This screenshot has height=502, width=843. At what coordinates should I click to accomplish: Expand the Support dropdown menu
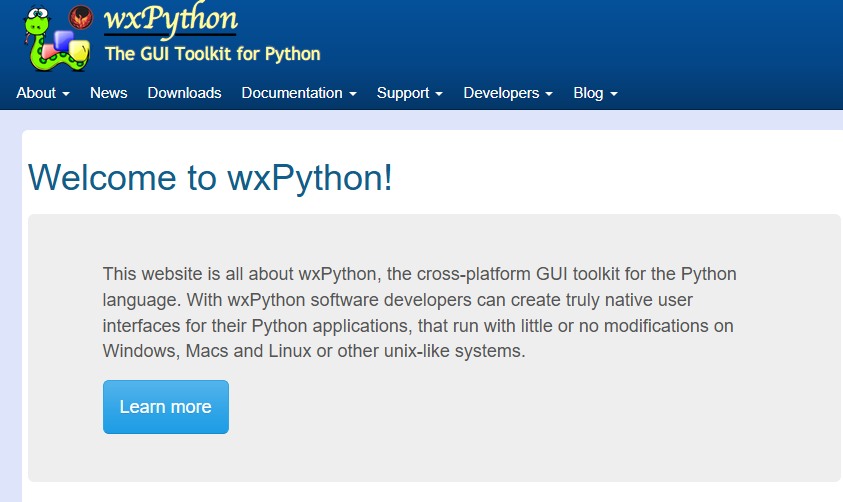click(x=409, y=93)
